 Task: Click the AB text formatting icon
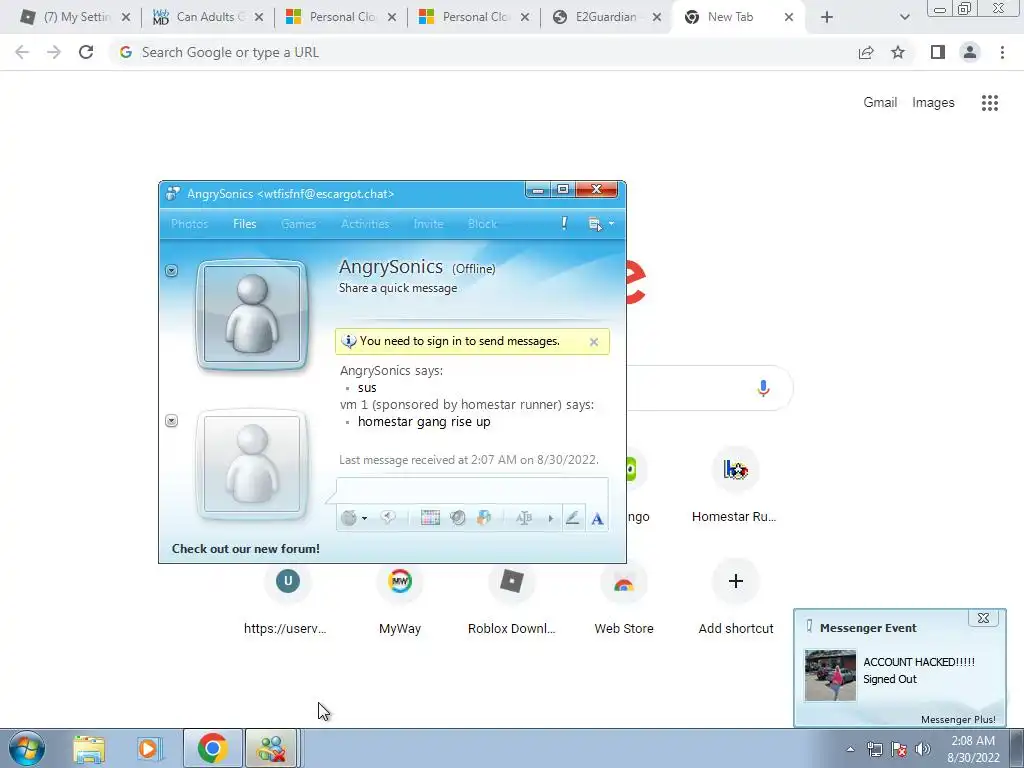(524, 518)
